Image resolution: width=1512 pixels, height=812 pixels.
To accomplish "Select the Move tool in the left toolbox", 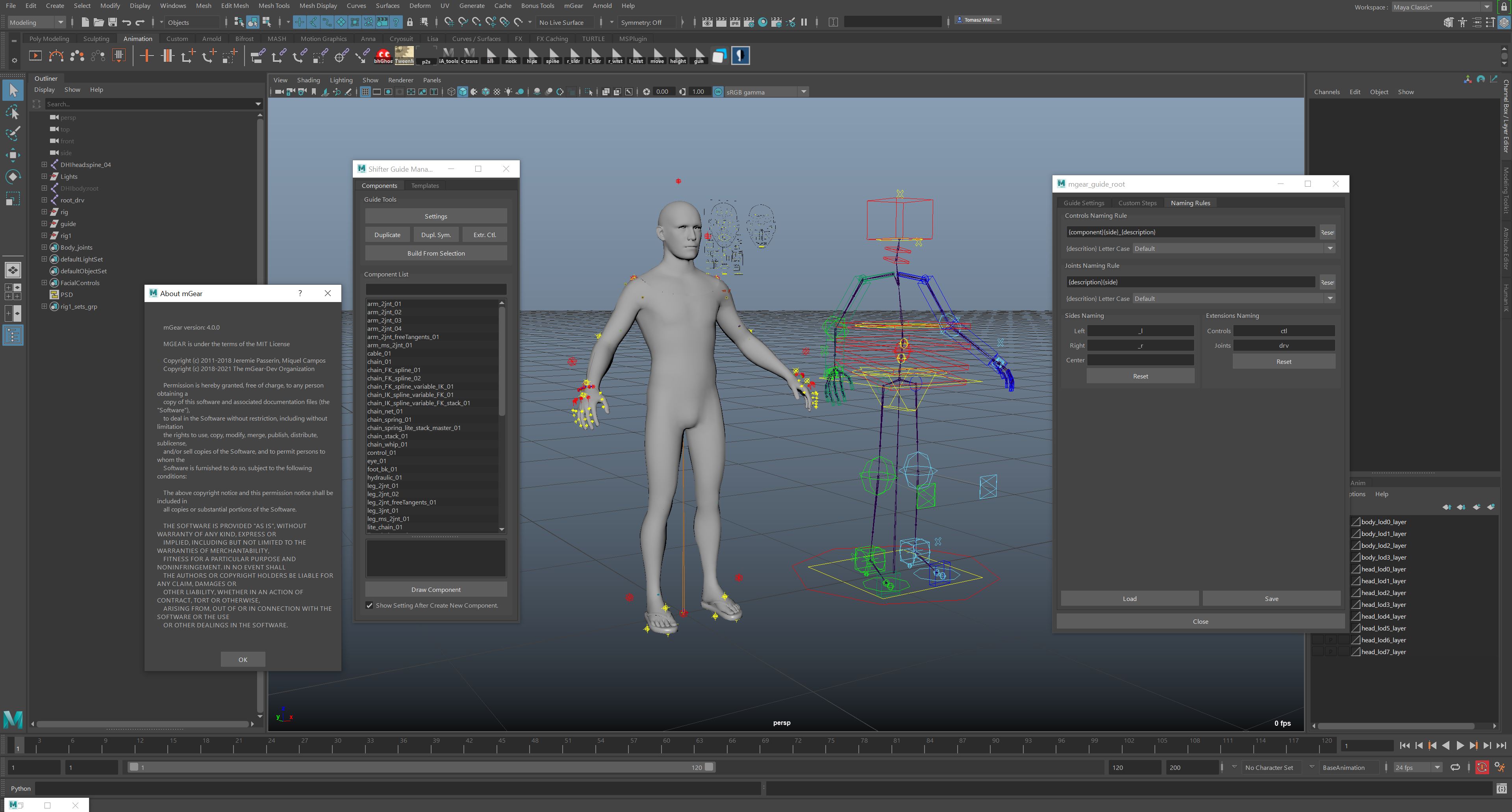I will tap(13, 156).
